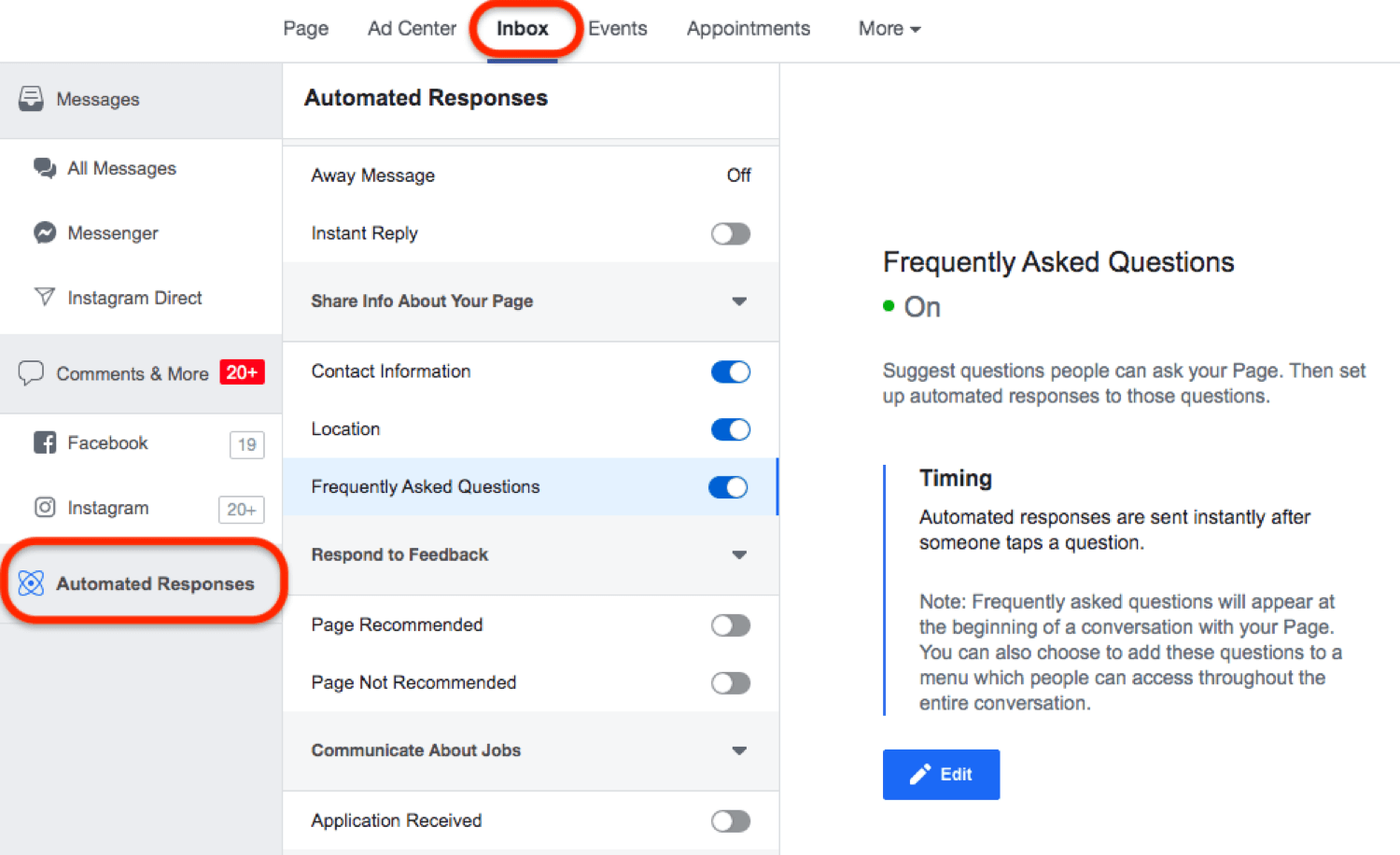Collapse the Communicate About Jobs section
Image resolution: width=1400 pixels, height=855 pixels.
739,751
